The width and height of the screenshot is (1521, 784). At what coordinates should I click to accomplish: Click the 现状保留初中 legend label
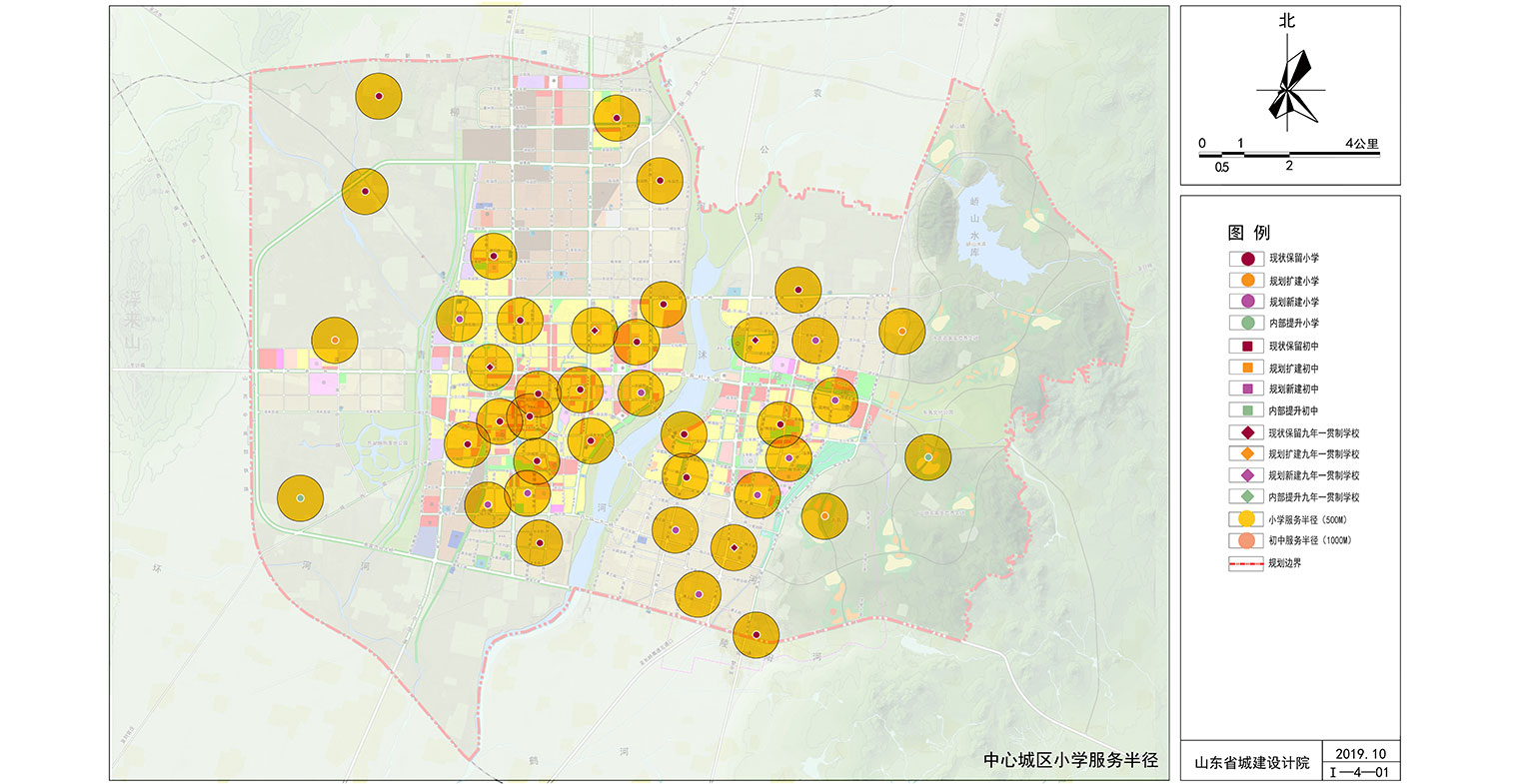[1294, 347]
